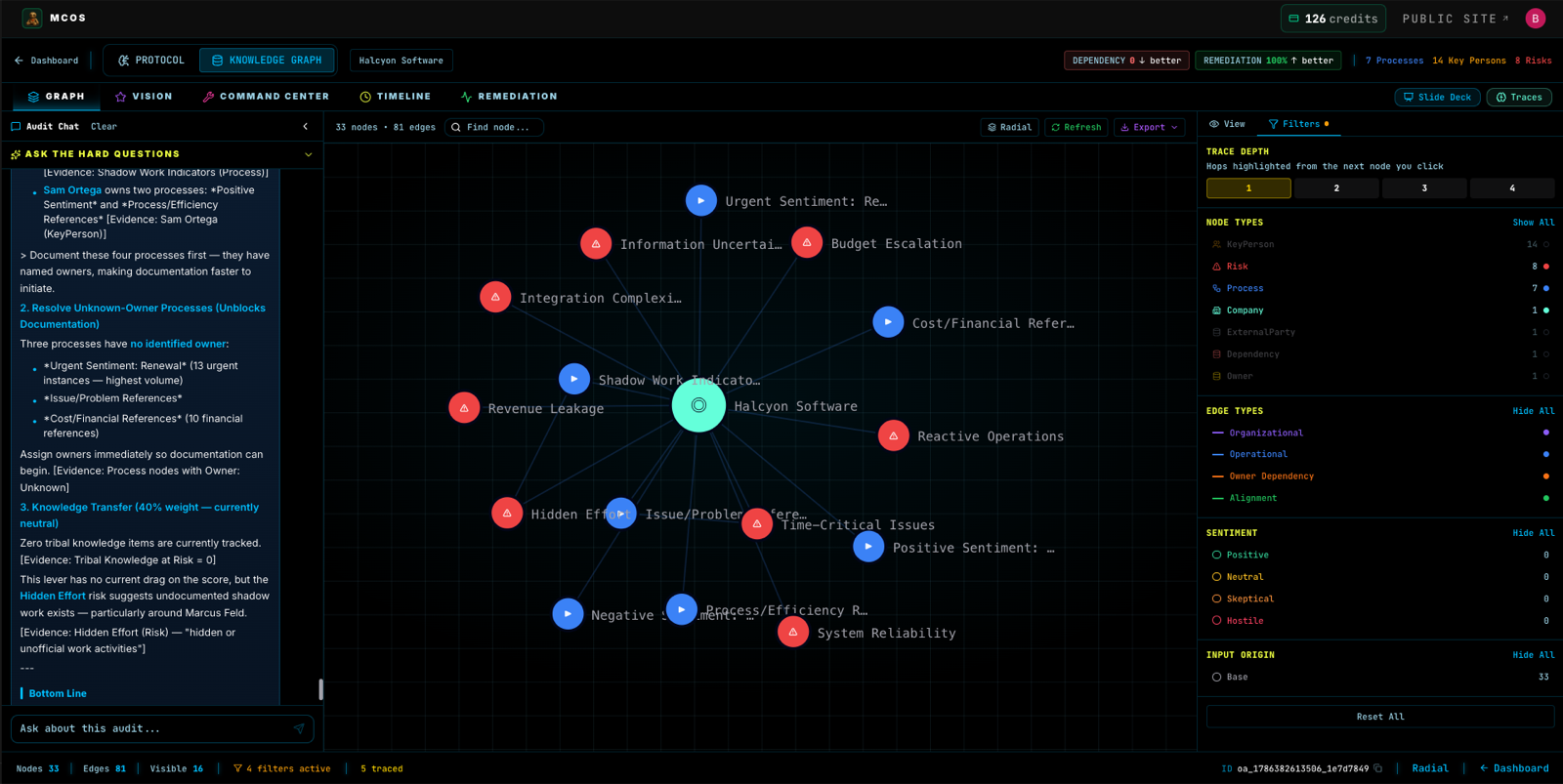The height and width of the screenshot is (784, 1563).
Task: Click the Integration Complexity risk node
Action: pyautogui.click(x=495, y=297)
